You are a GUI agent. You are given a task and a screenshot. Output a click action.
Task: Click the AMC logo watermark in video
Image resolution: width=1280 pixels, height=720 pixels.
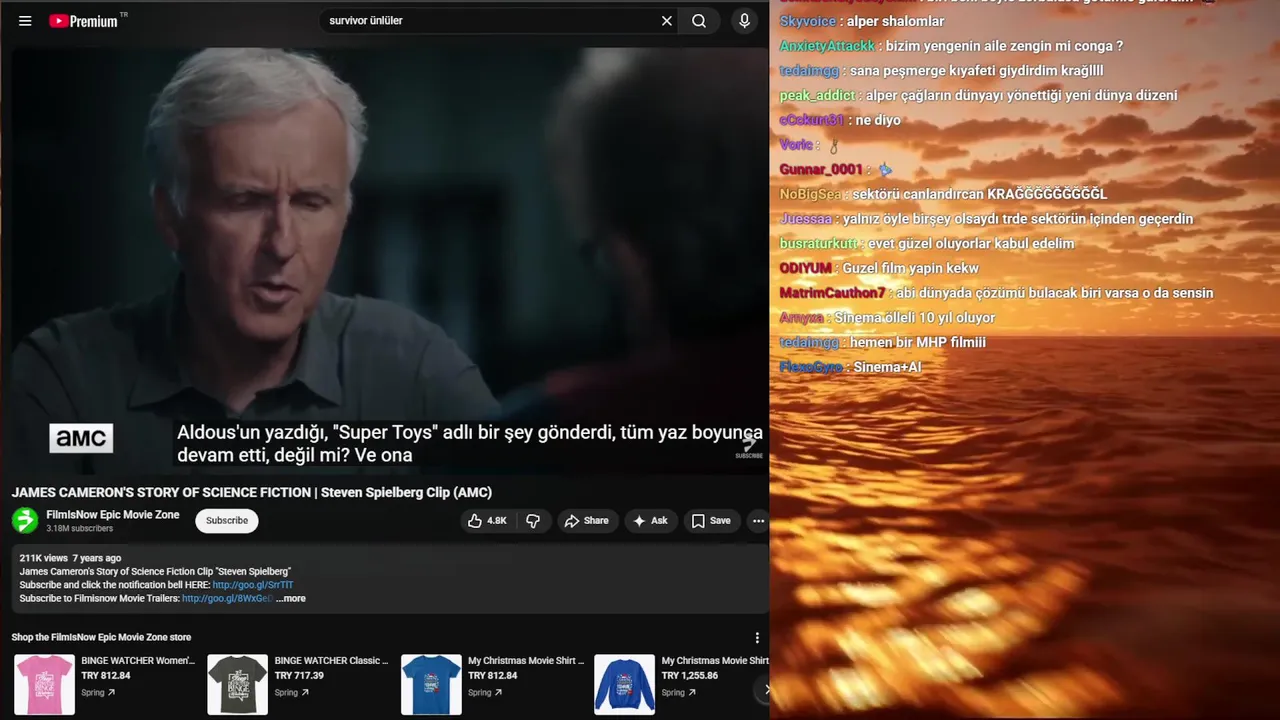pyautogui.click(x=81, y=438)
